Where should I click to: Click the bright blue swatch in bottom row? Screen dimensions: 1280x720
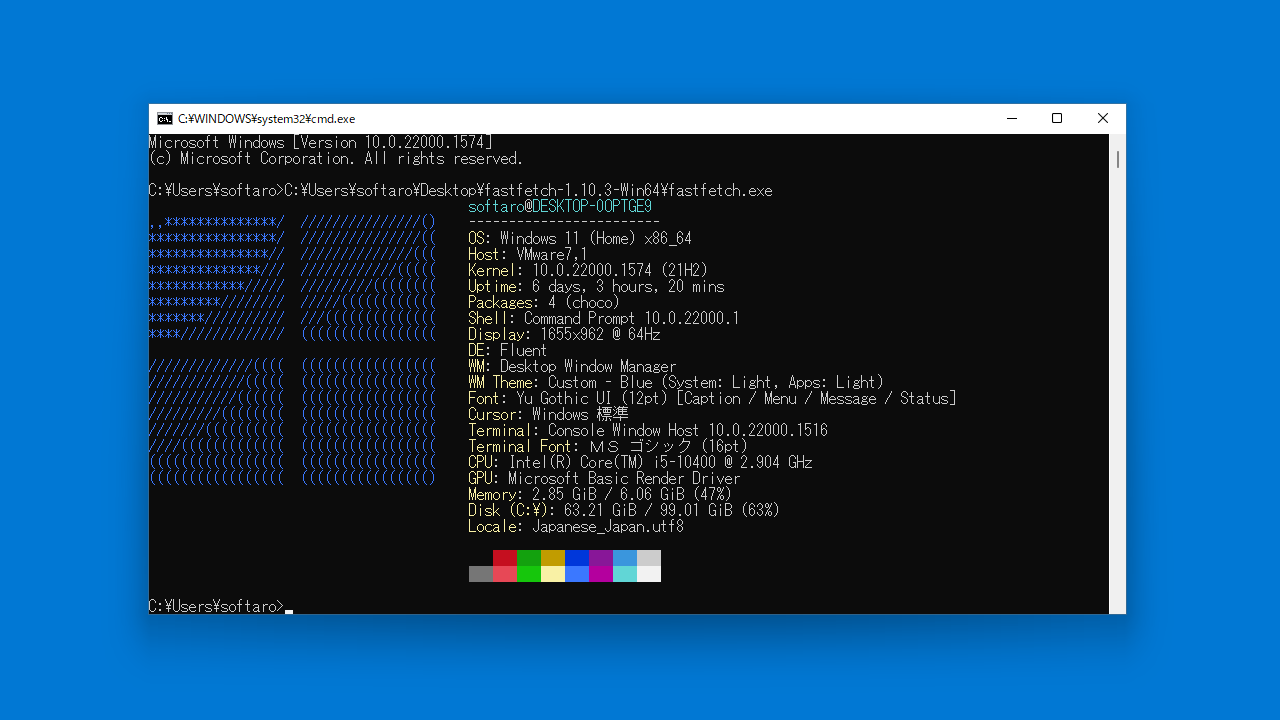tap(577, 574)
